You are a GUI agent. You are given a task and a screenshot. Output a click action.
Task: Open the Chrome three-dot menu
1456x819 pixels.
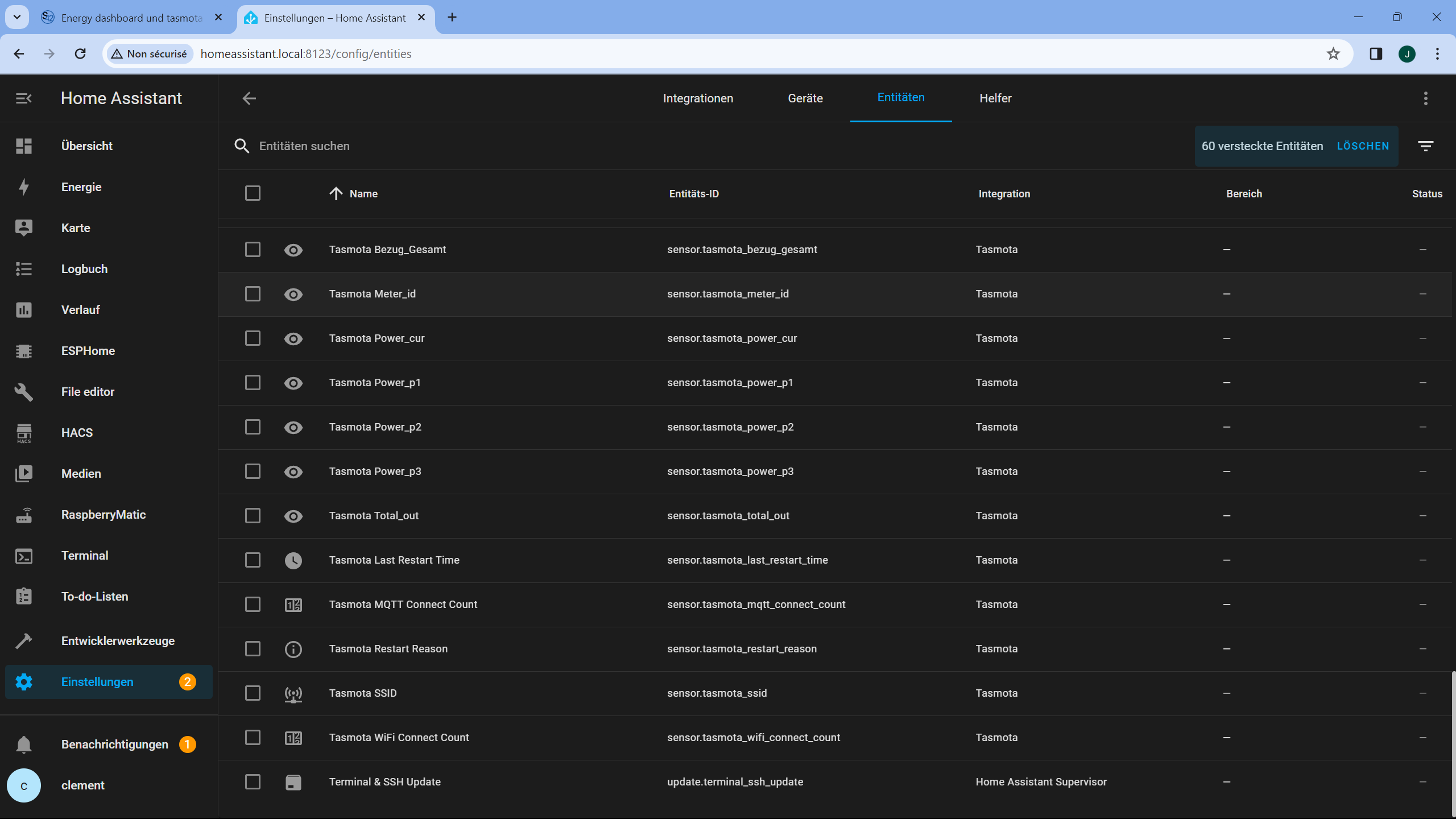(x=1437, y=54)
